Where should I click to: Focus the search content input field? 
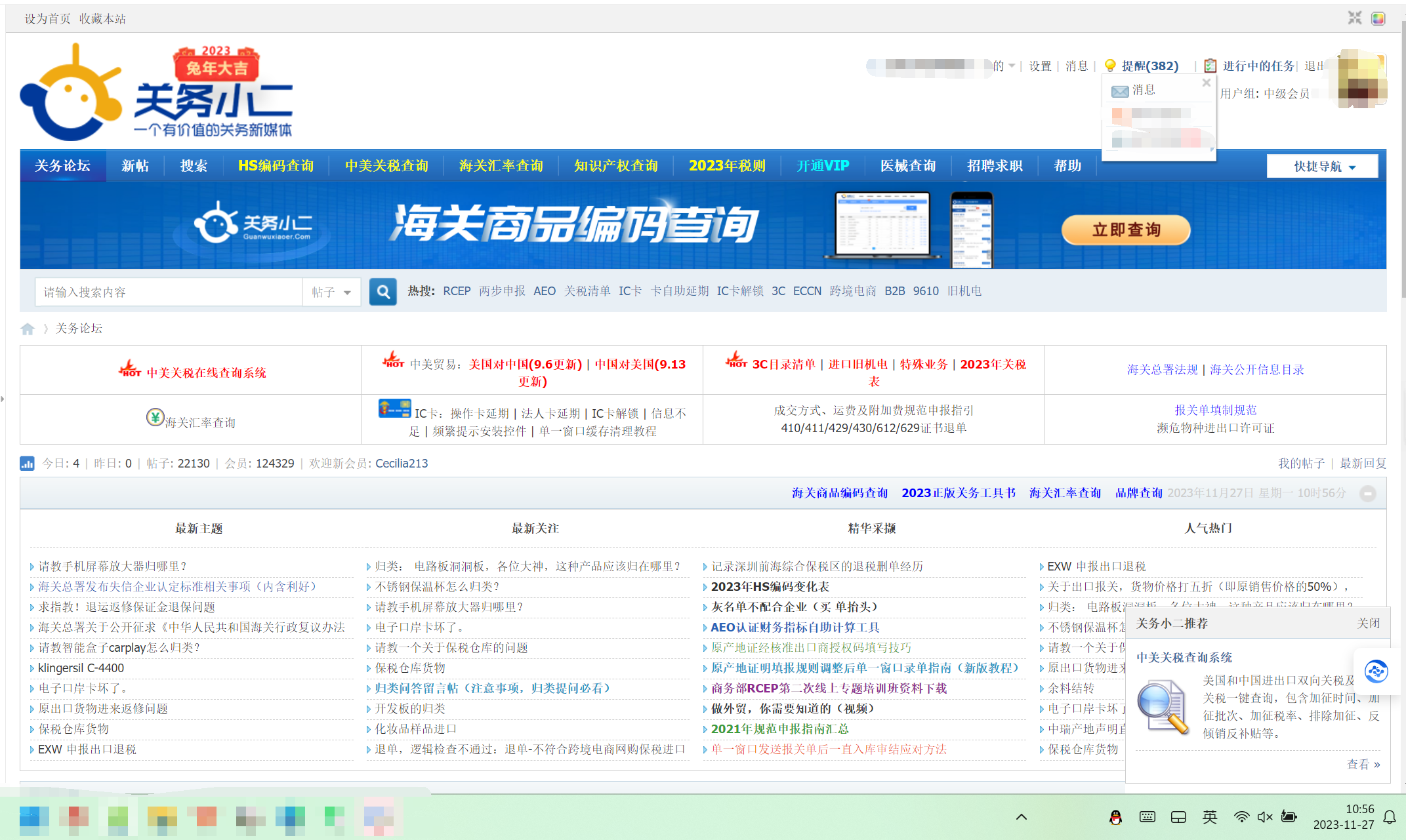[x=169, y=292]
